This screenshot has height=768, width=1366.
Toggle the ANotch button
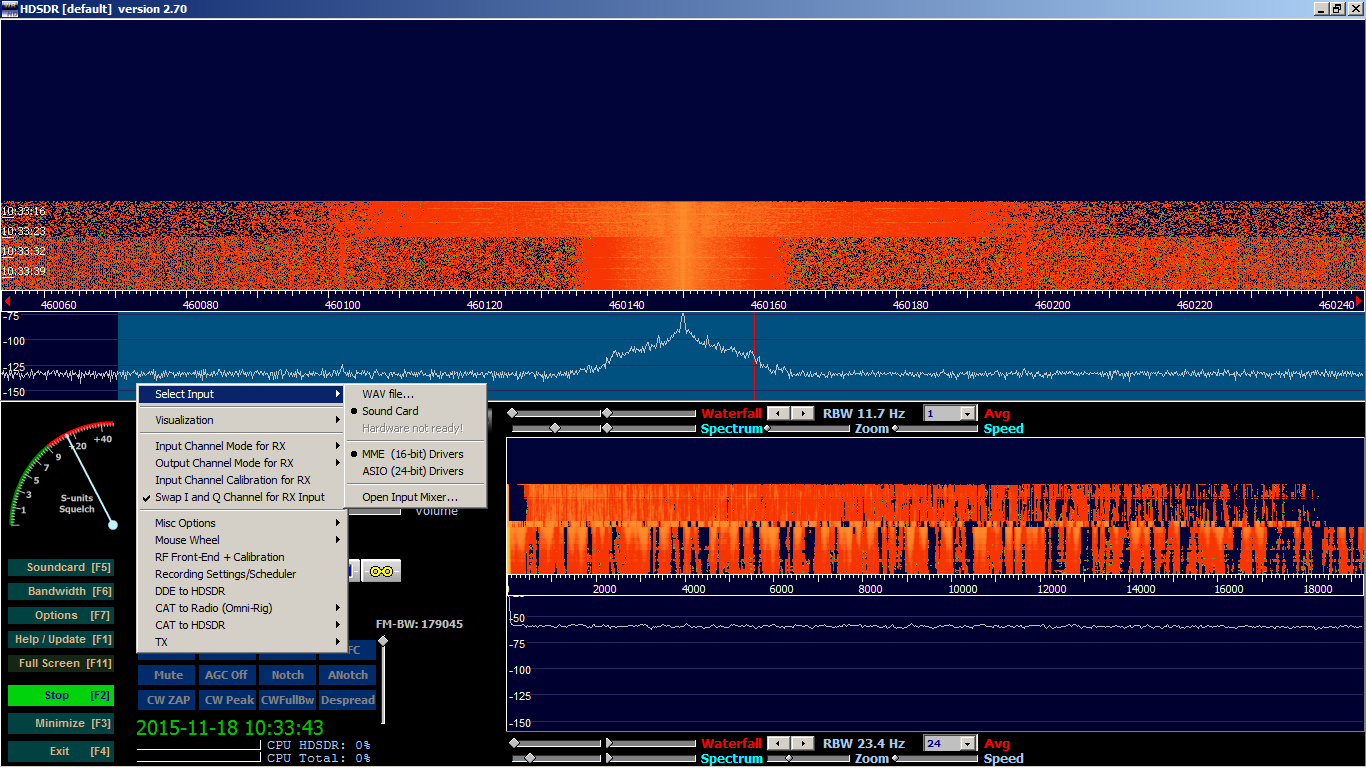[348, 675]
